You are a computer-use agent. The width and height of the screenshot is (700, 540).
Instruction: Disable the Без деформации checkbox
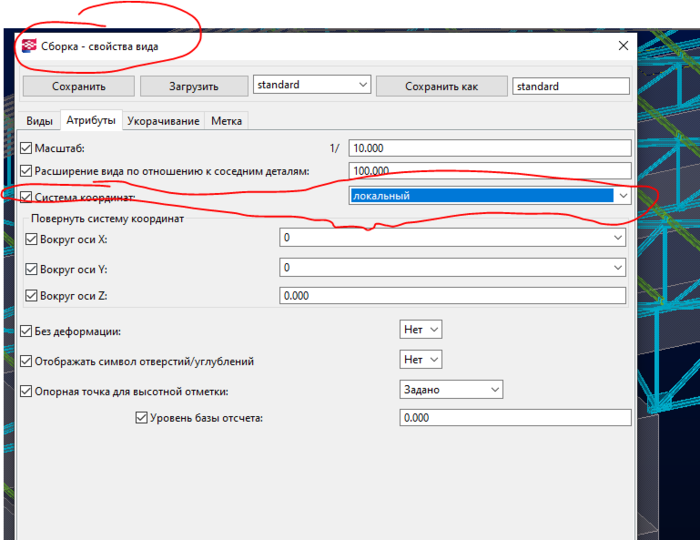click(x=26, y=331)
